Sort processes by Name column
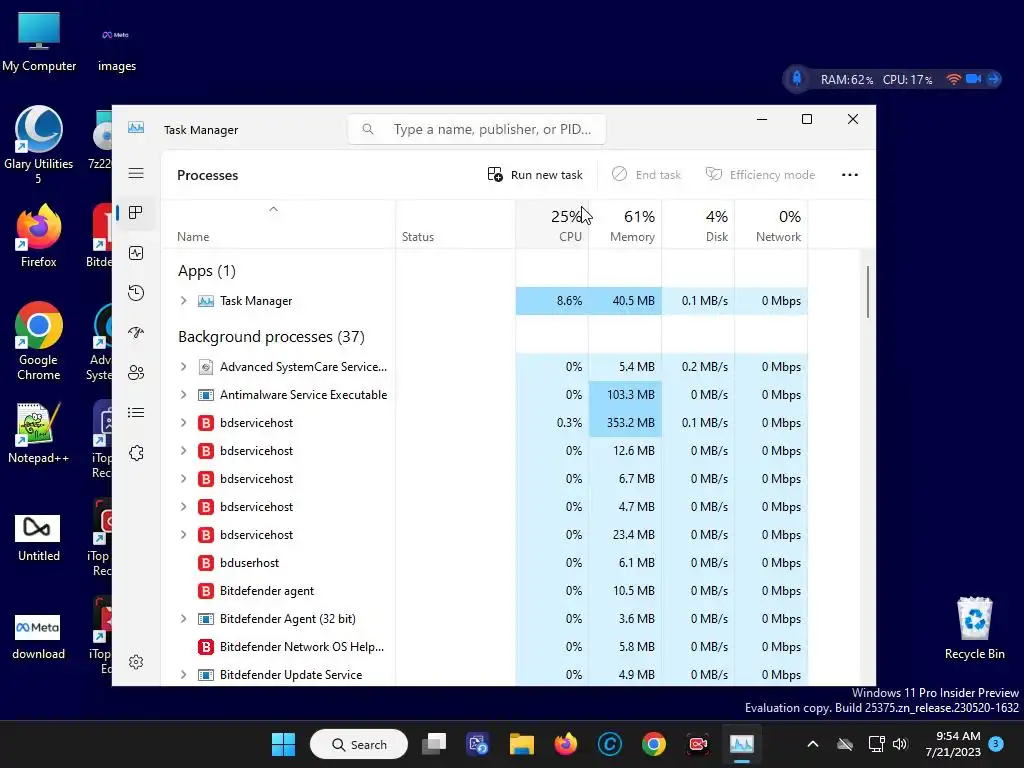The height and width of the screenshot is (768, 1024). (278, 225)
